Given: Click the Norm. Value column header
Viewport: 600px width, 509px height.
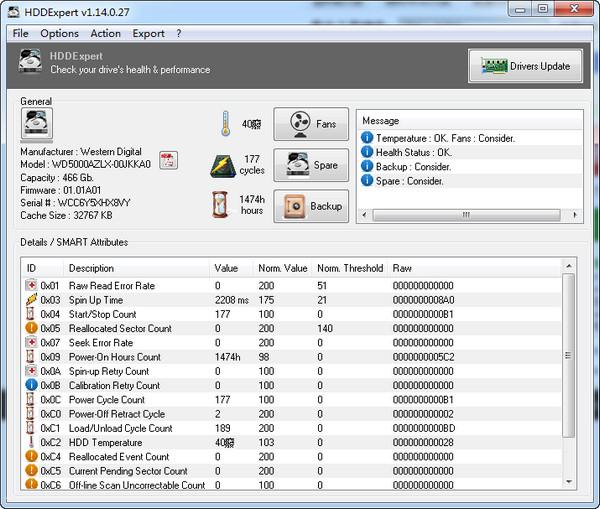Looking at the screenshot, I should (x=282, y=268).
